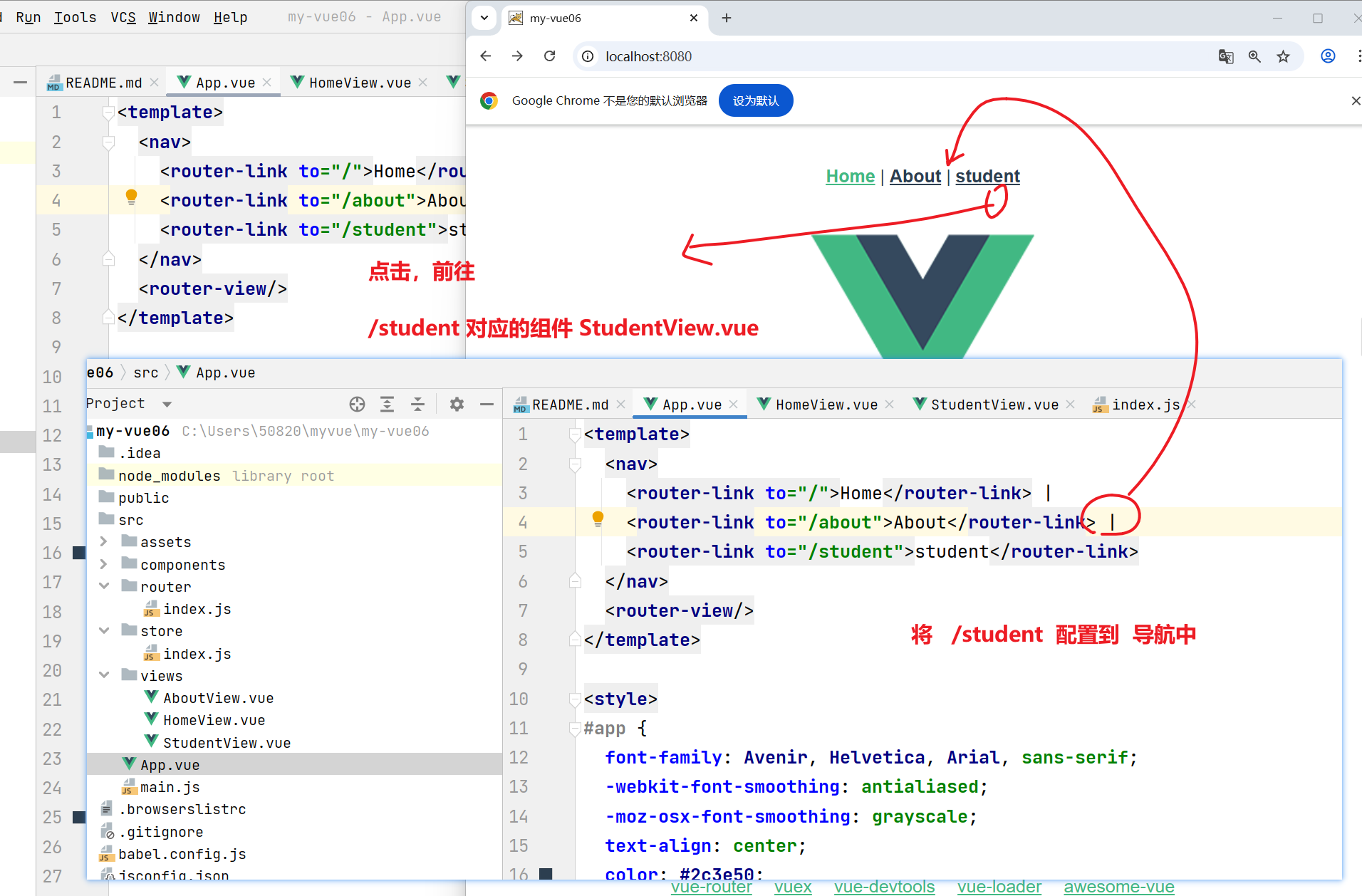Image resolution: width=1362 pixels, height=896 pixels.
Task: Open a new browser tab
Action: (727, 18)
